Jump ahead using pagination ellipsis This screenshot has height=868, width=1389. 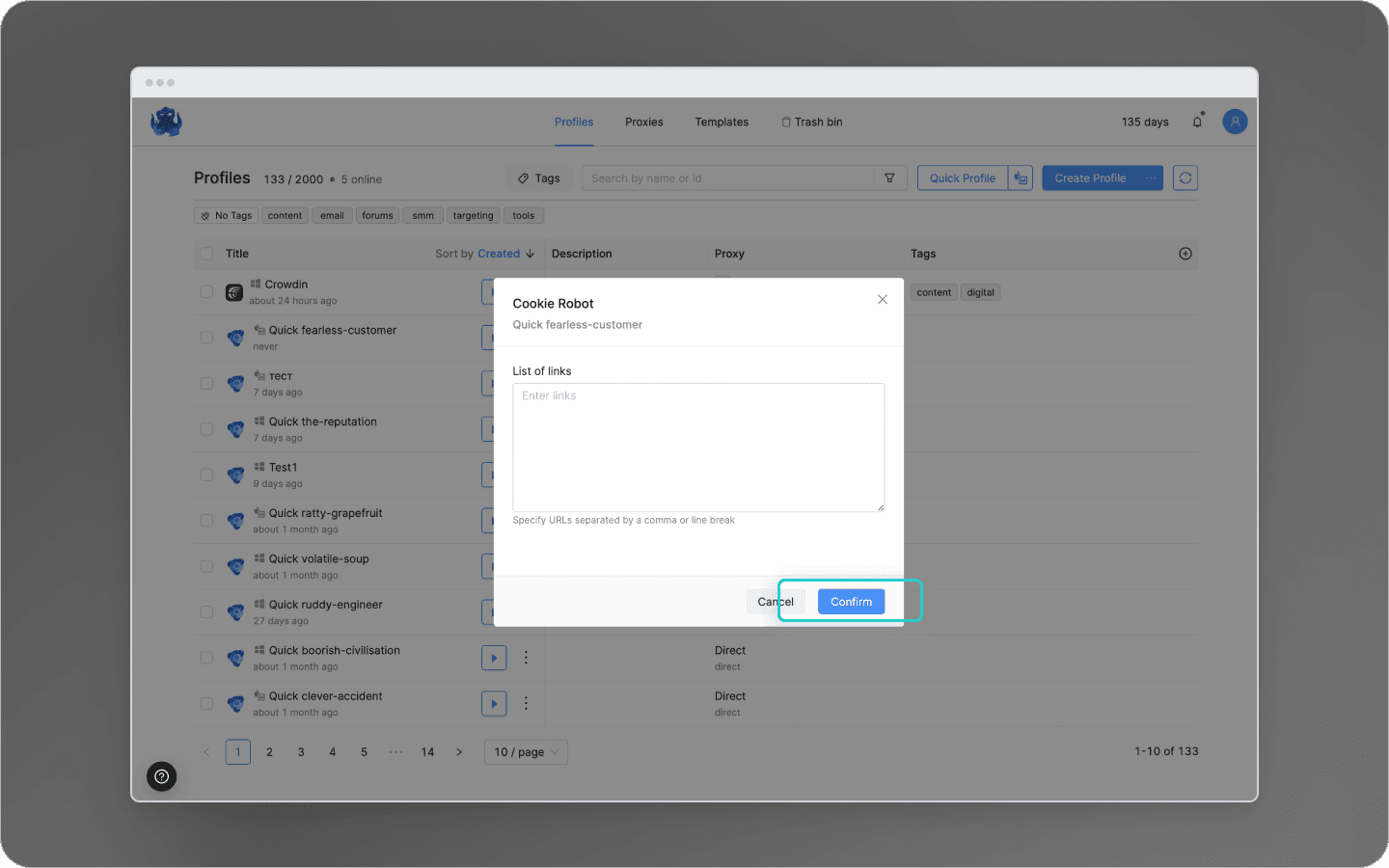[395, 752]
